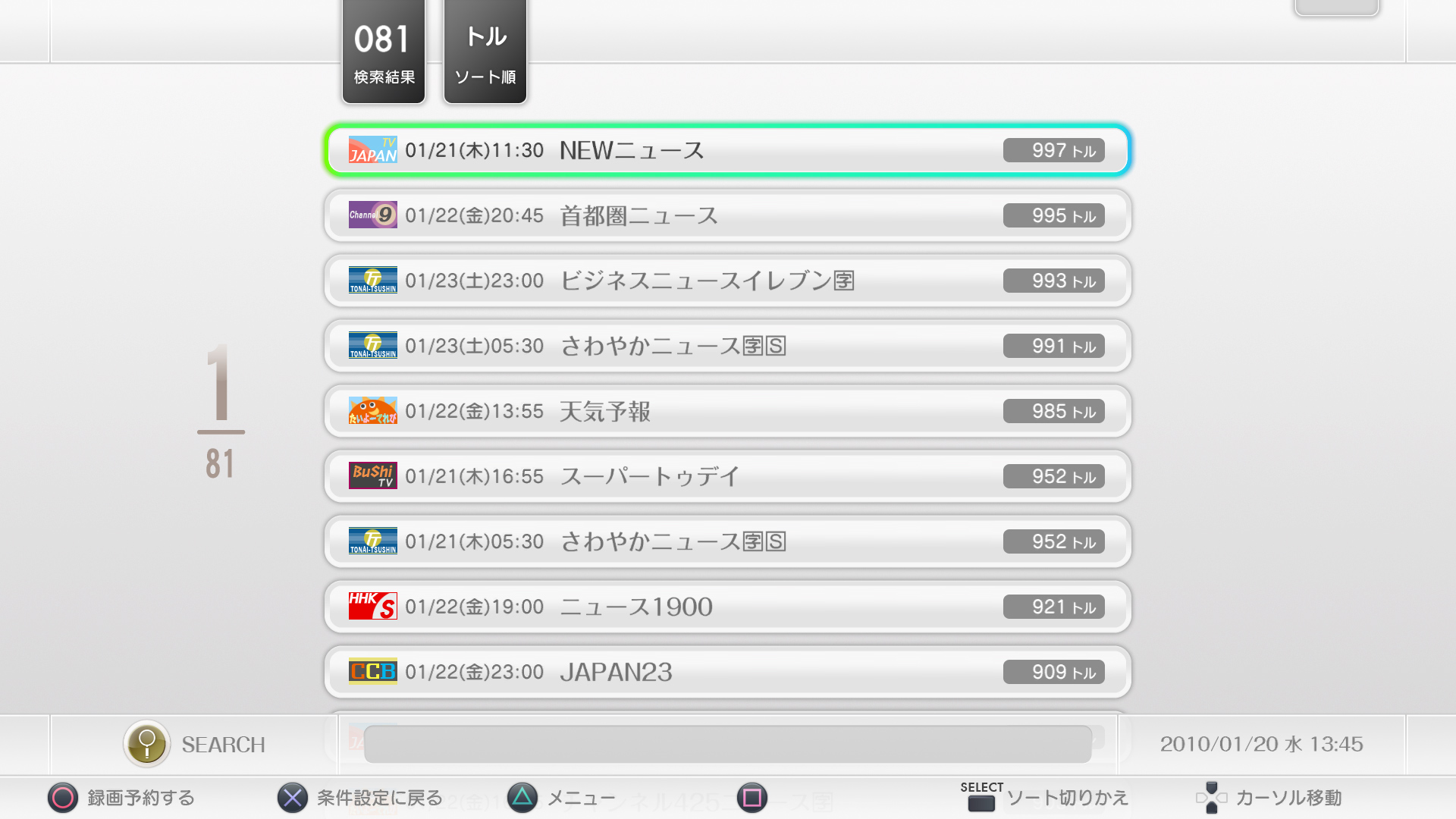The height and width of the screenshot is (819, 1456).
Task: Click the HHK S channel logo
Action: point(372,607)
